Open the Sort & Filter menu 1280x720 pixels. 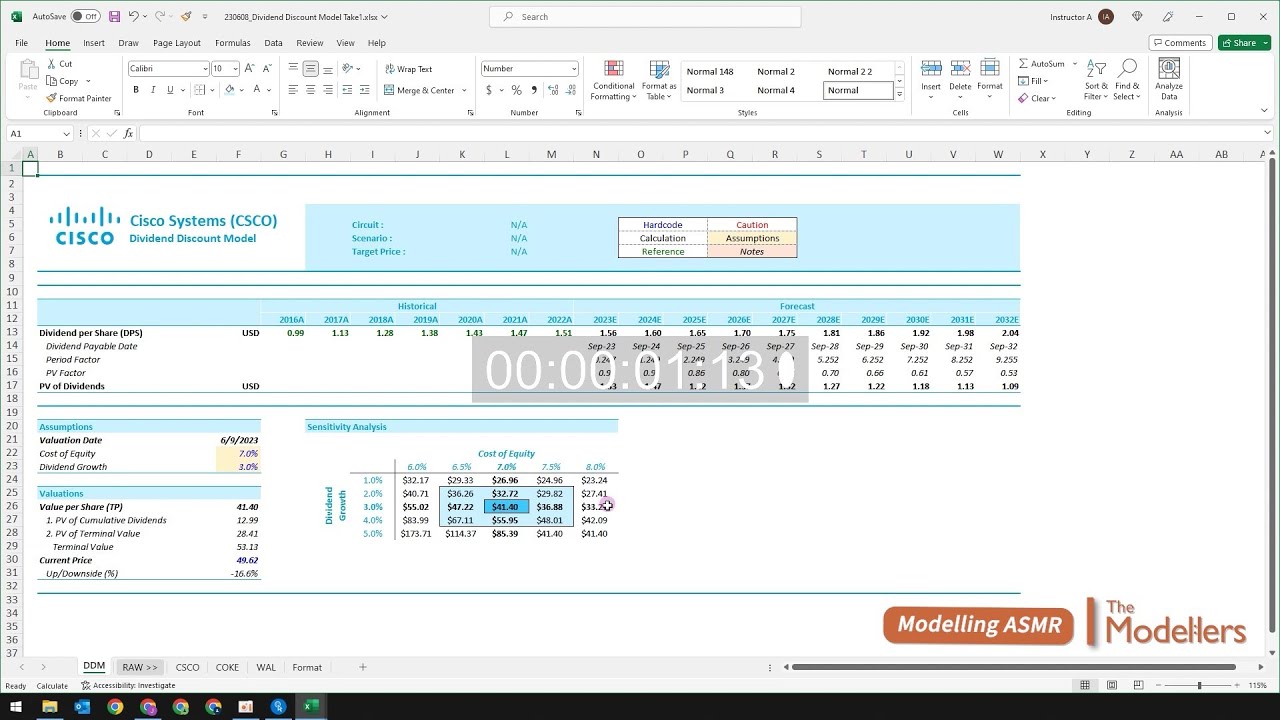(1096, 80)
